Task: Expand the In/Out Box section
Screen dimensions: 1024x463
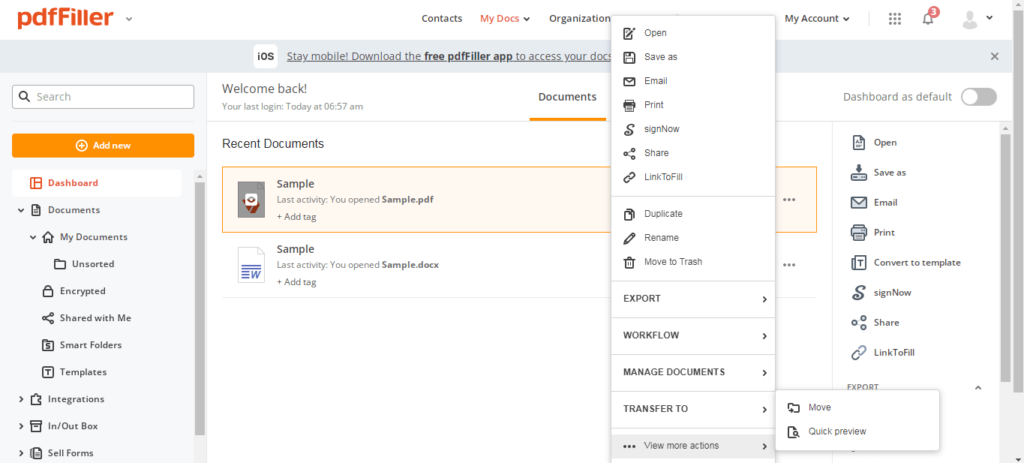Action: pos(21,426)
